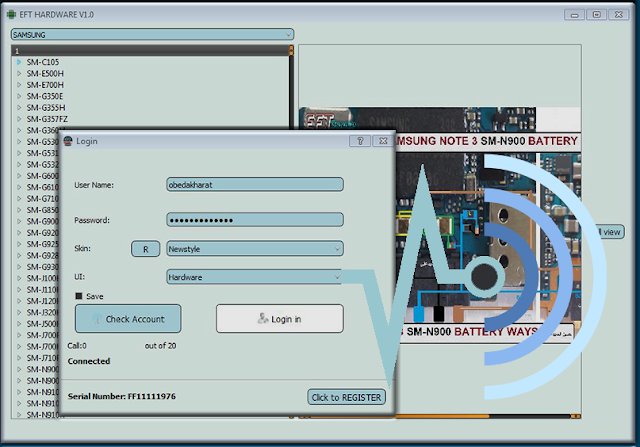Close the Login dialog
This screenshot has height=447, width=640.
coord(383,141)
